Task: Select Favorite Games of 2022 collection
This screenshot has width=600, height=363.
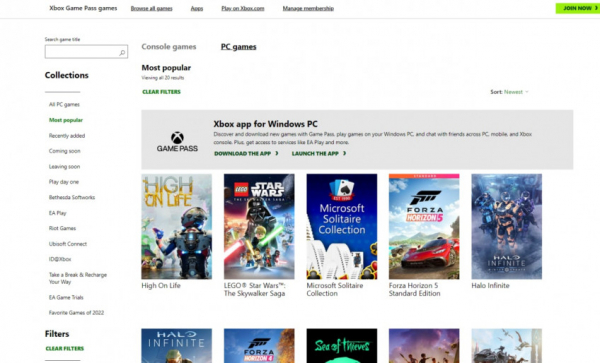Action: [x=77, y=313]
